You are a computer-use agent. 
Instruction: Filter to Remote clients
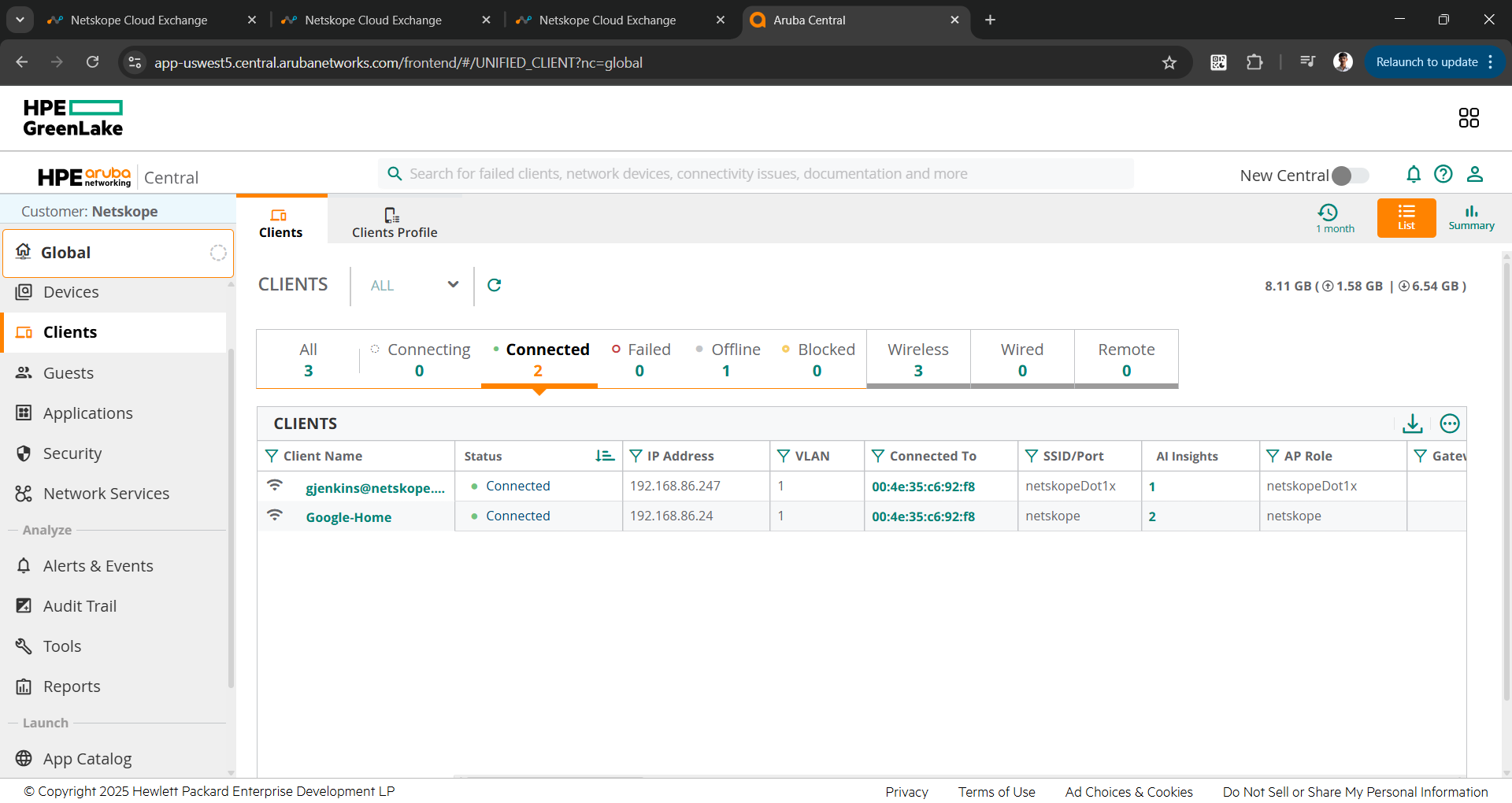(1126, 359)
